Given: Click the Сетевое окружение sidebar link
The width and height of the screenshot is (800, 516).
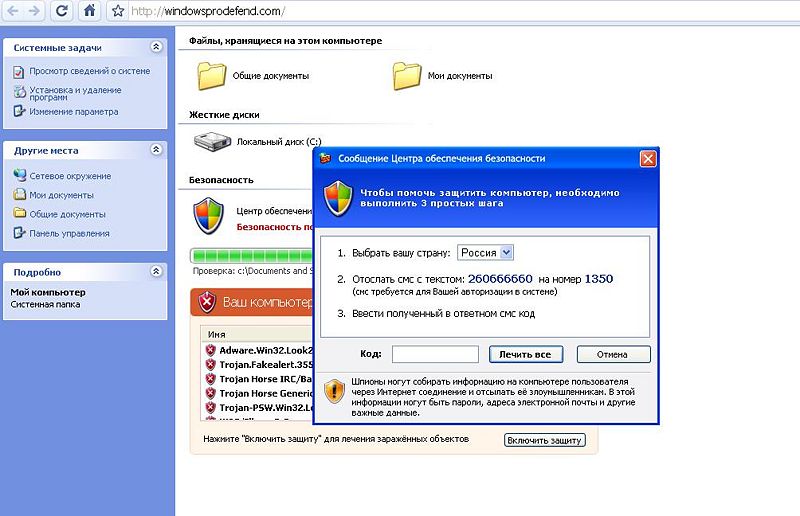Looking at the screenshot, I should click(x=70, y=176).
